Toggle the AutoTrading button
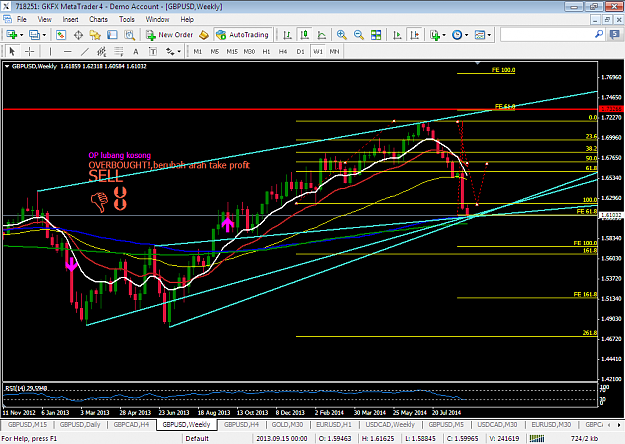This screenshot has width=625, height=444. [243, 35]
